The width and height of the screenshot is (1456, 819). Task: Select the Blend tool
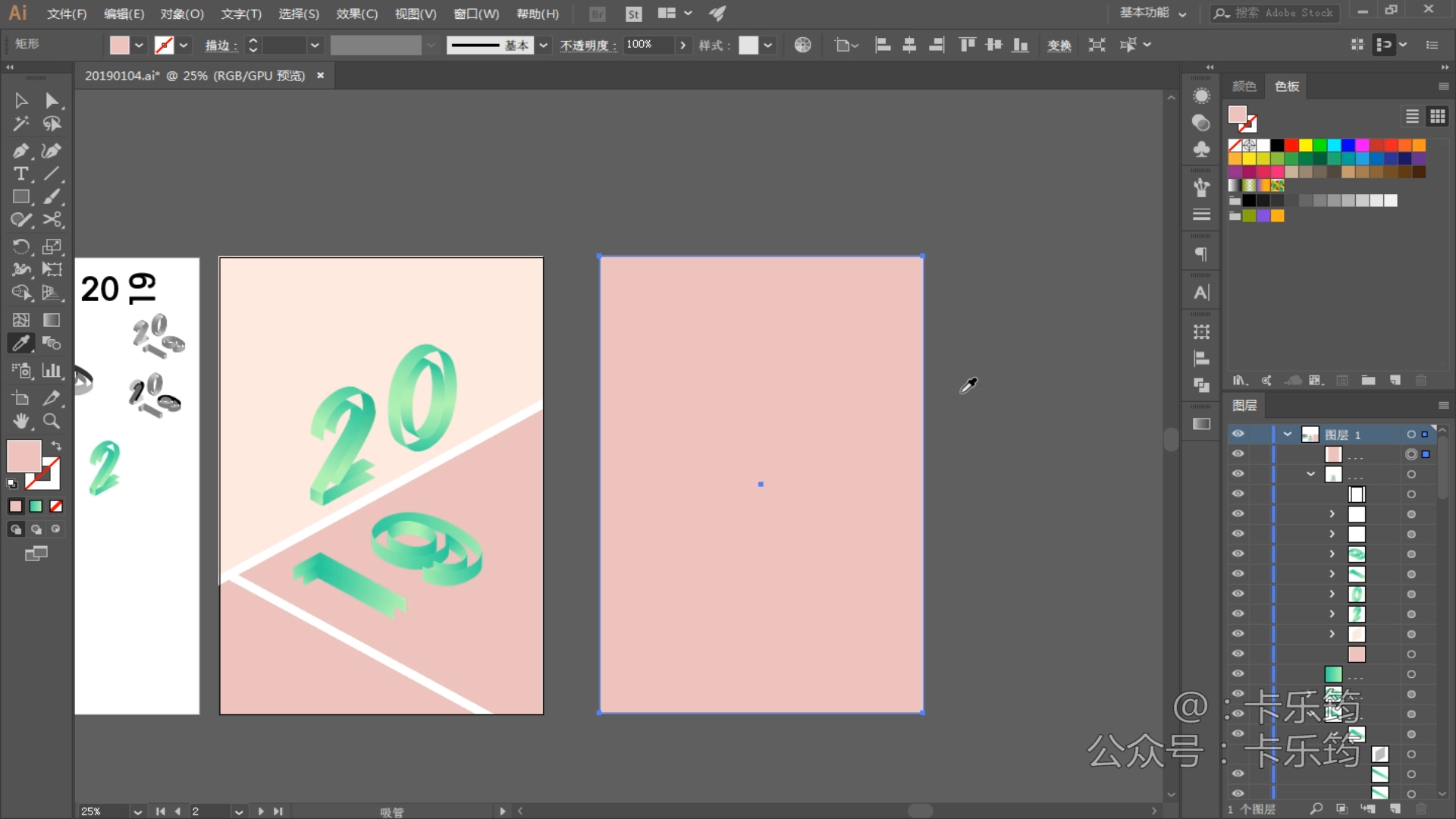tap(52, 343)
